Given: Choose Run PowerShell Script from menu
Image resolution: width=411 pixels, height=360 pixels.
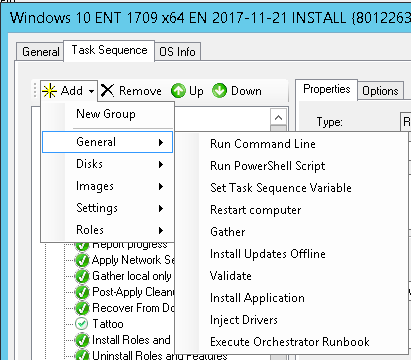Looking at the screenshot, I should pyautogui.click(x=267, y=166).
